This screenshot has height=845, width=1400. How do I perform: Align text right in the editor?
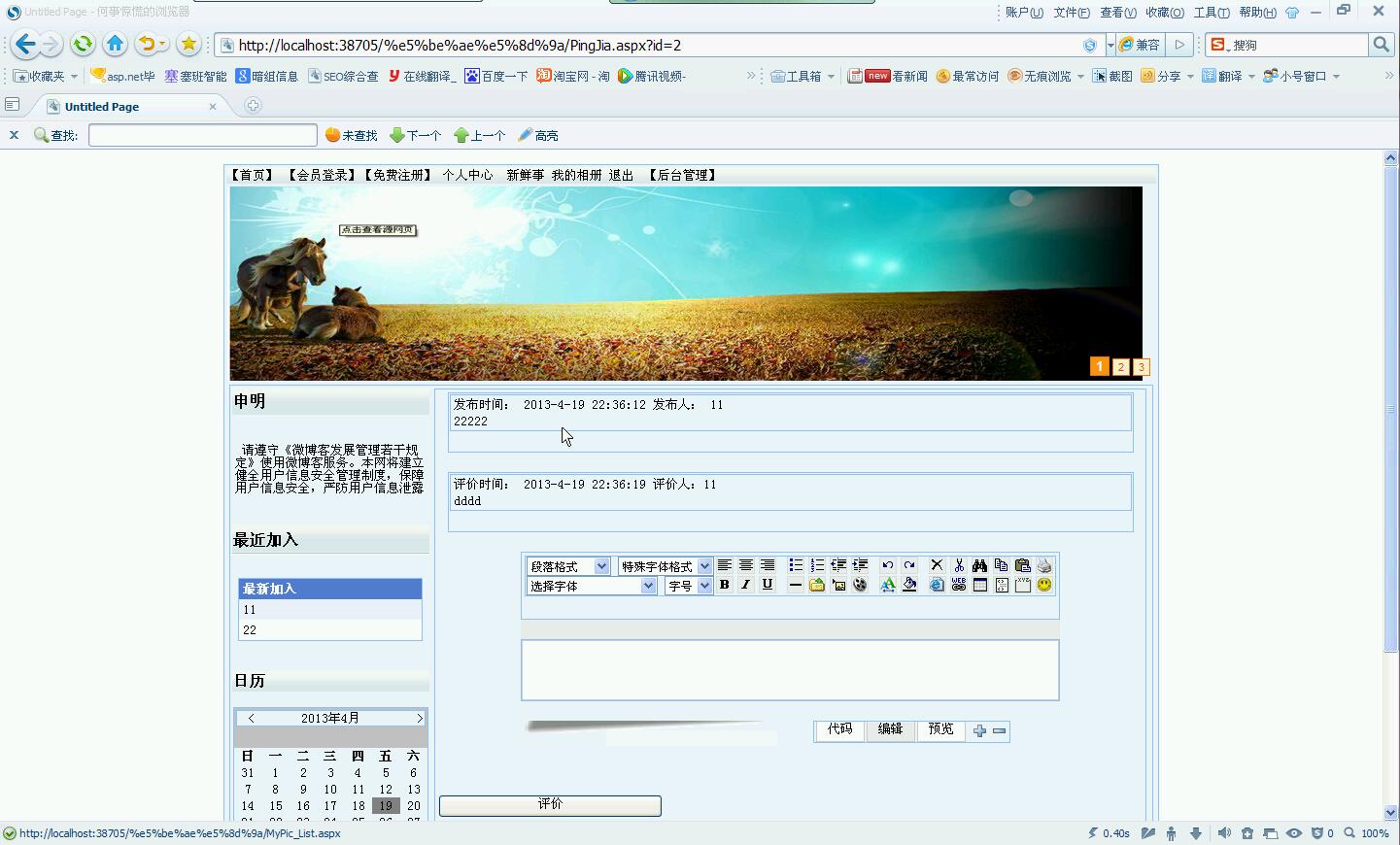point(768,565)
